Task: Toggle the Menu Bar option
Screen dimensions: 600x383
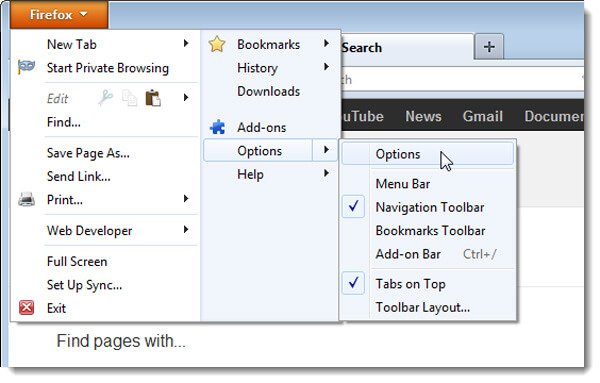Action: click(x=403, y=184)
